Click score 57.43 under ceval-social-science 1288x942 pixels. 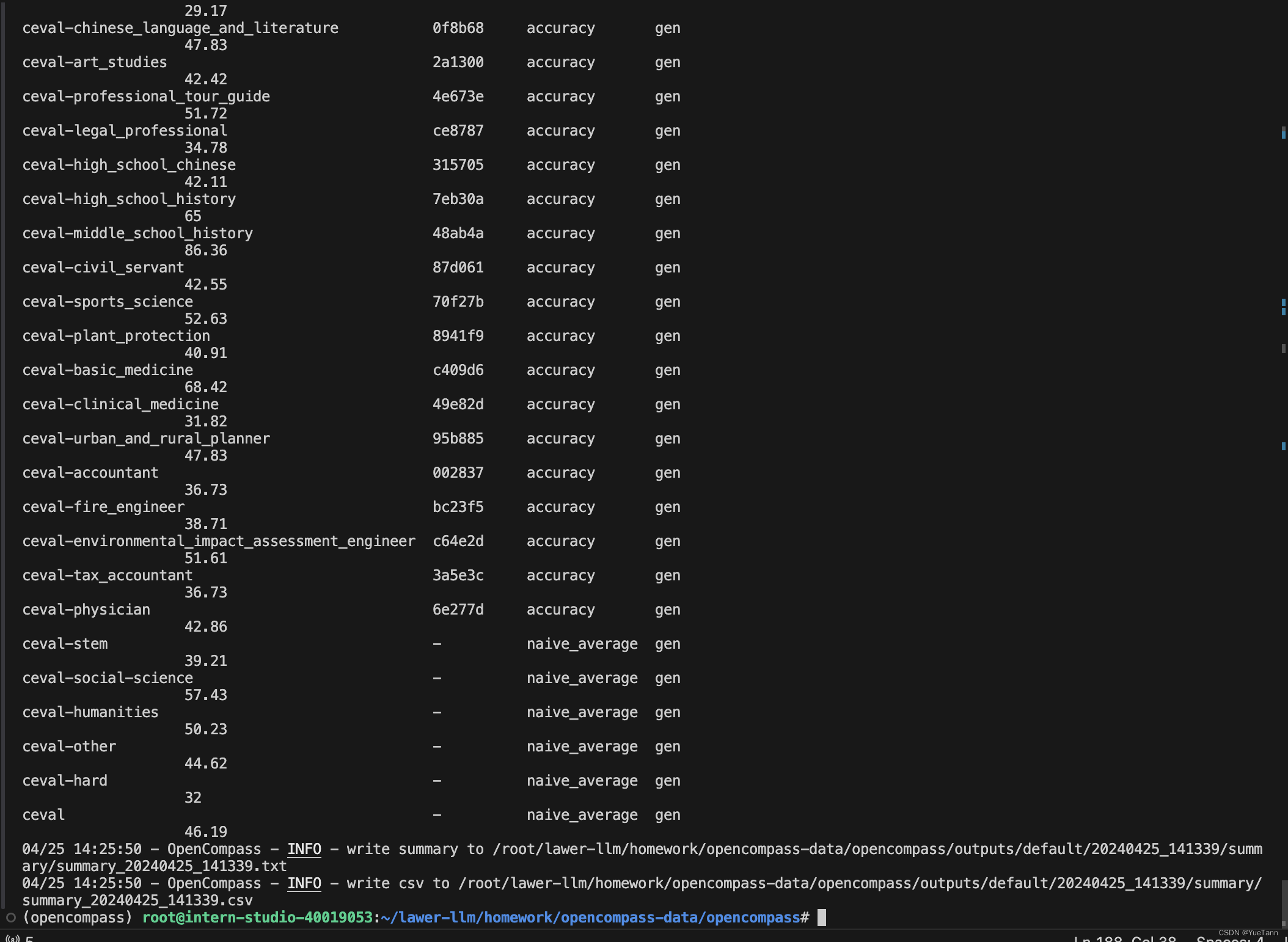tap(206, 695)
